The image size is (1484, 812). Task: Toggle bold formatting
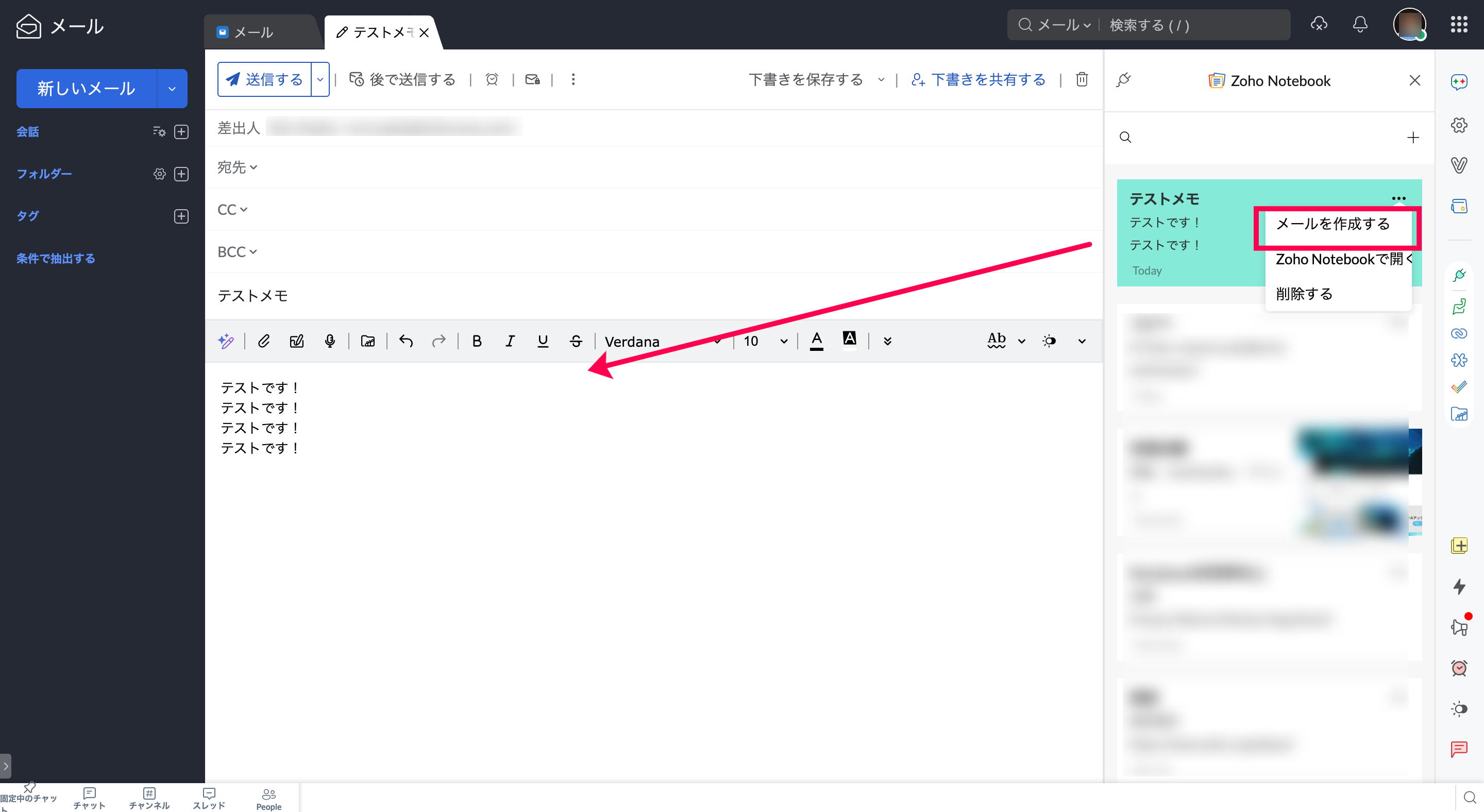click(x=477, y=341)
